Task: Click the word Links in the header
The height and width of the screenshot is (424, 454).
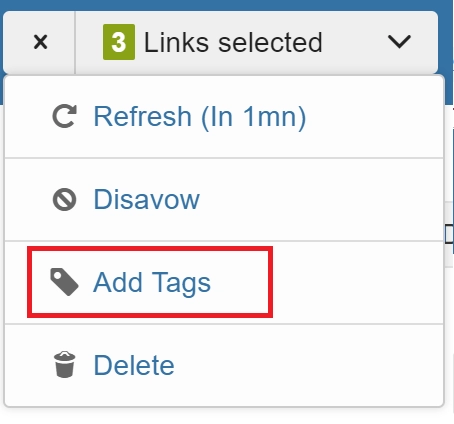Action: point(176,42)
